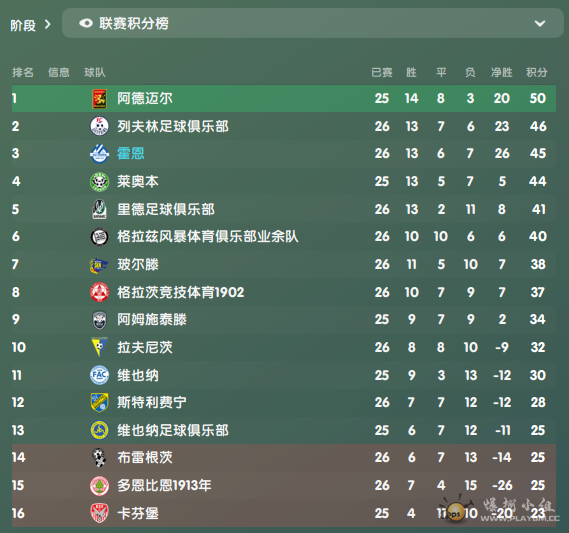Open the 霍恩 team name link
The image size is (569, 533).
[x=131, y=153]
